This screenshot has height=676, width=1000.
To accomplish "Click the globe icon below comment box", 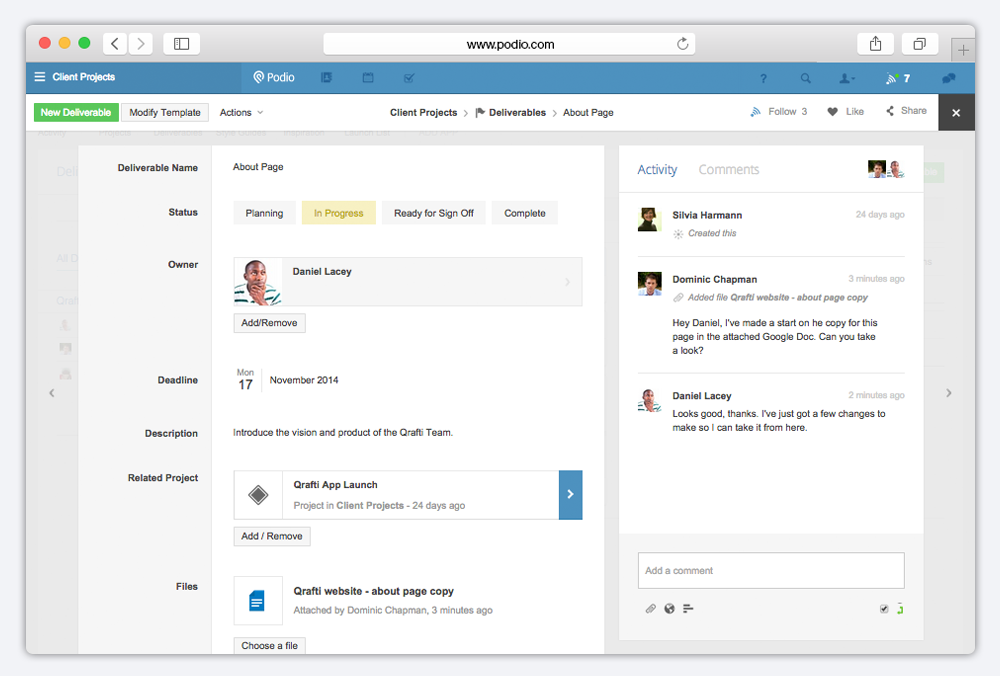I will (669, 608).
